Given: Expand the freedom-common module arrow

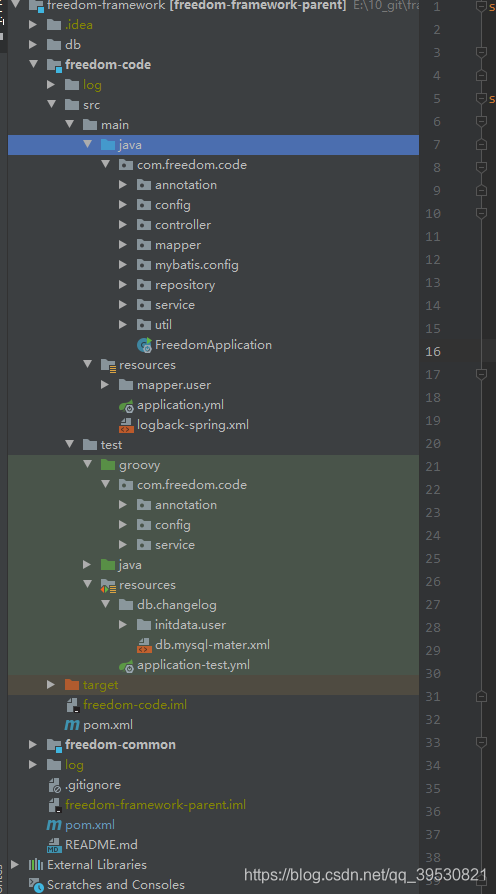Looking at the screenshot, I should pos(33,745).
